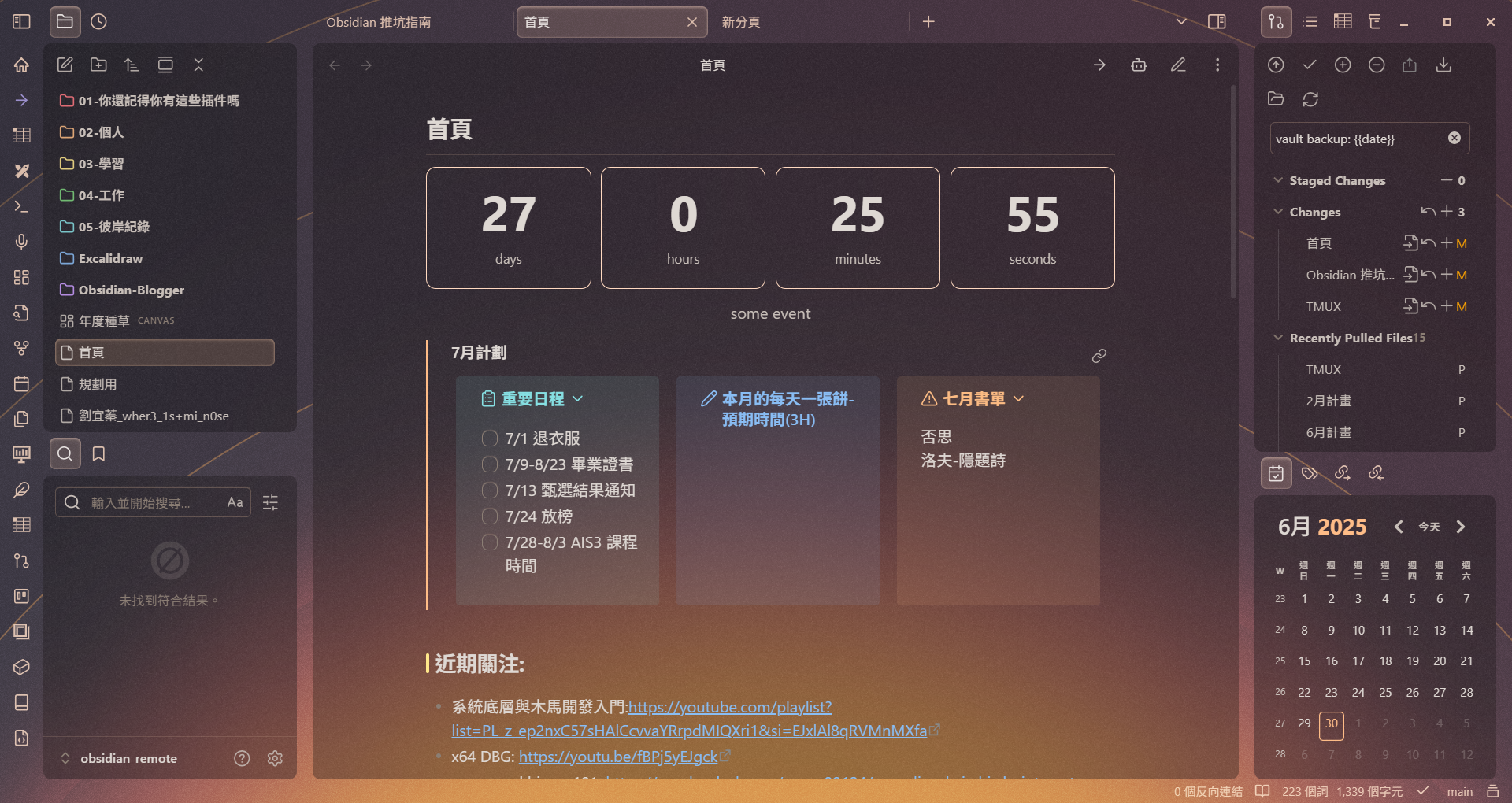Refresh the Git changes view
This screenshot has height=803, width=1512.
(x=1310, y=99)
